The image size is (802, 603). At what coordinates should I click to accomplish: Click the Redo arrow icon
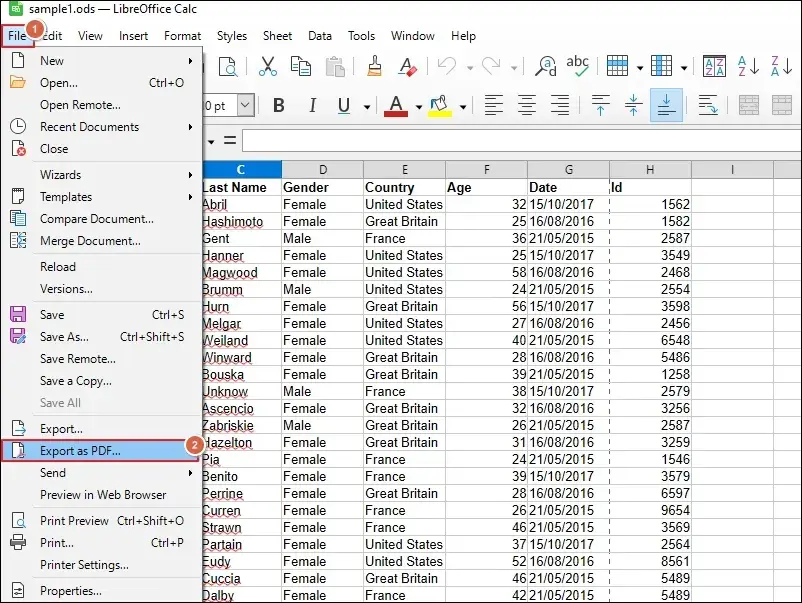[491, 66]
